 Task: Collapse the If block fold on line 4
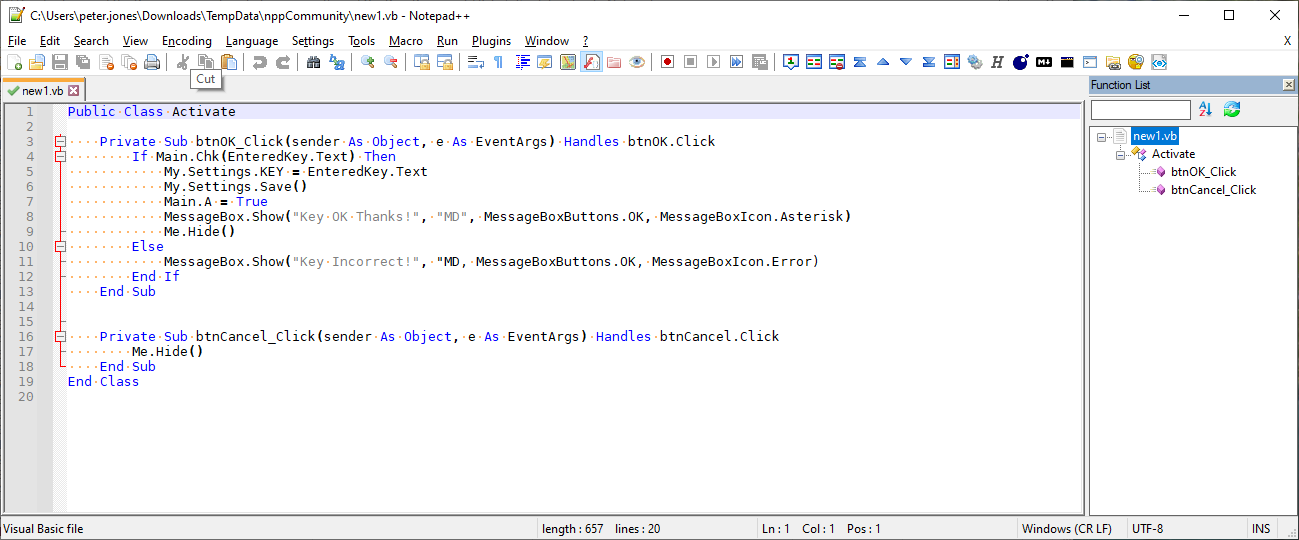(x=60, y=156)
